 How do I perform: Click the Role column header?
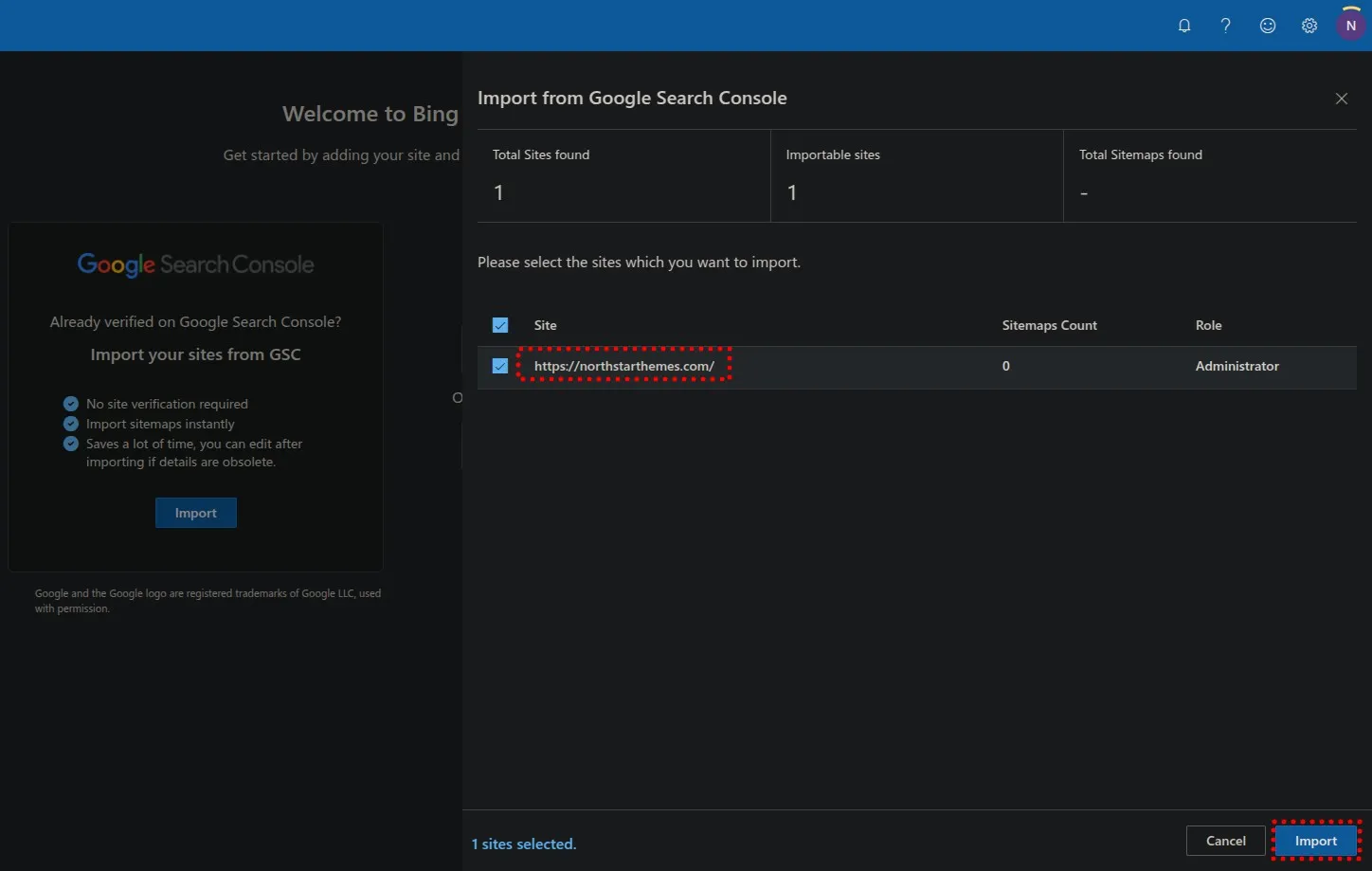pos(1209,325)
